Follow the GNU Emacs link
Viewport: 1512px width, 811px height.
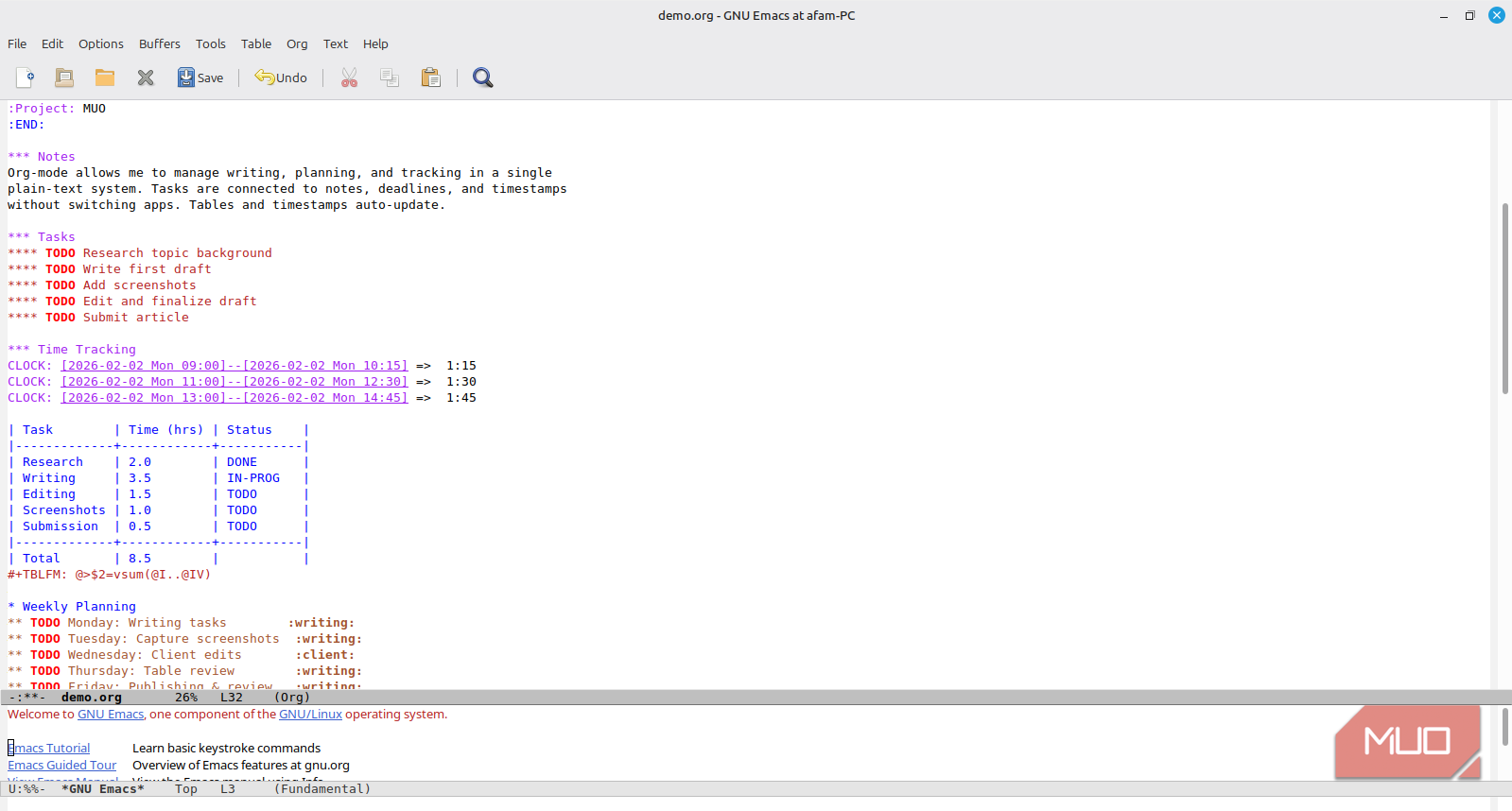[x=111, y=715]
